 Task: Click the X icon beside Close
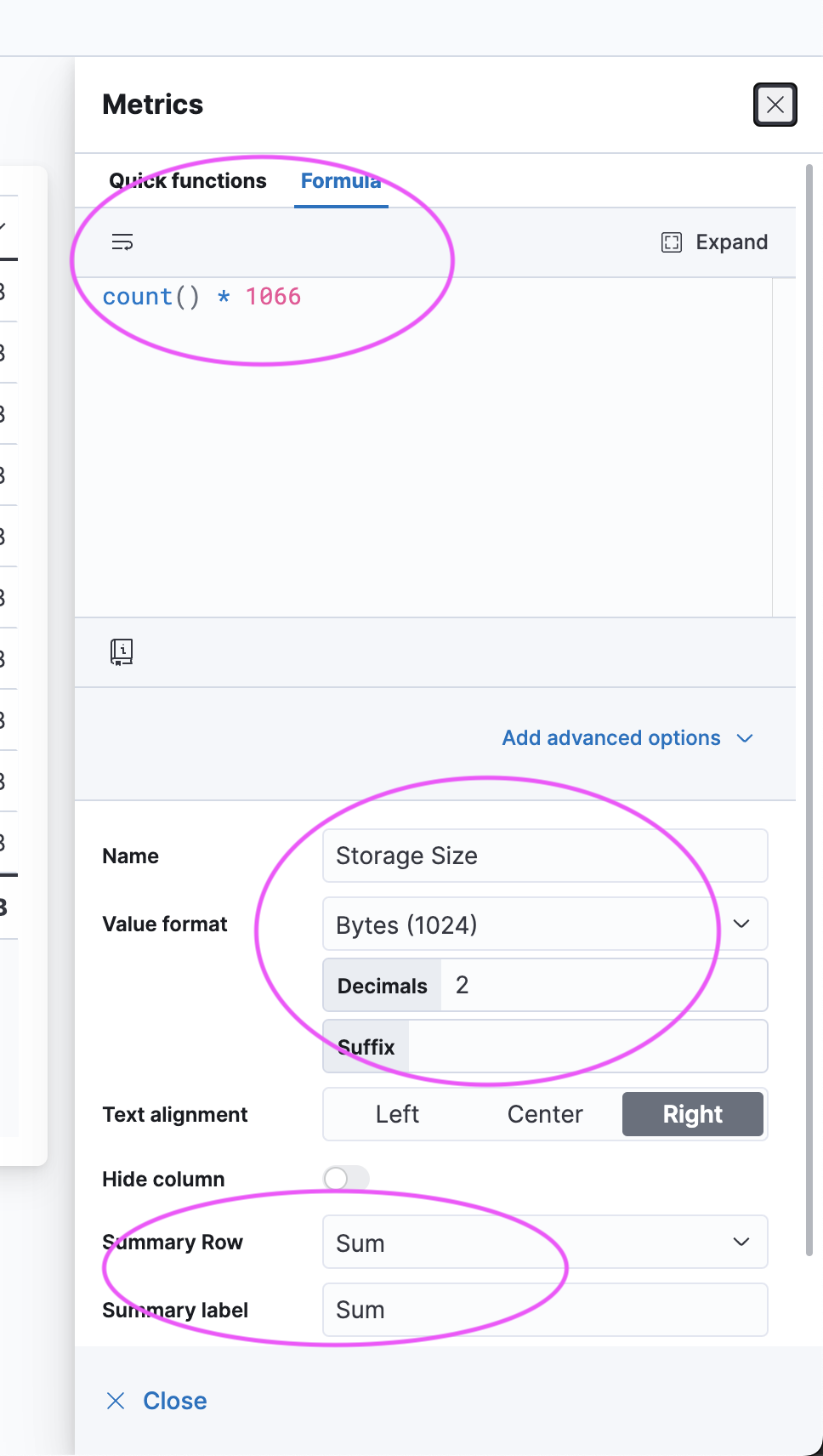116,1401
